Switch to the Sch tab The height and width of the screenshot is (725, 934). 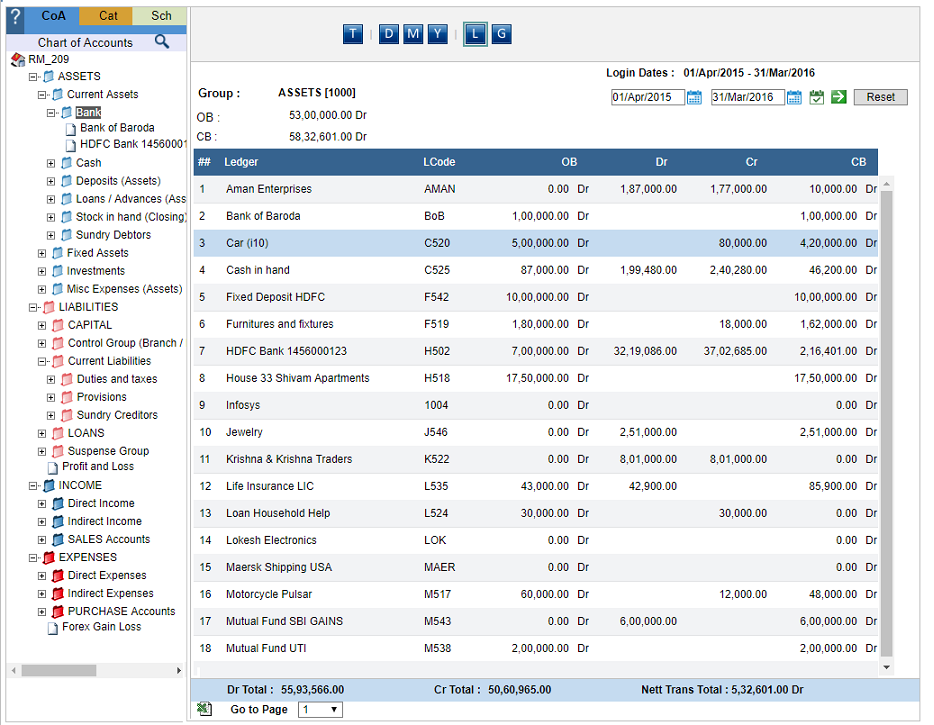click(x=160, y=16)
